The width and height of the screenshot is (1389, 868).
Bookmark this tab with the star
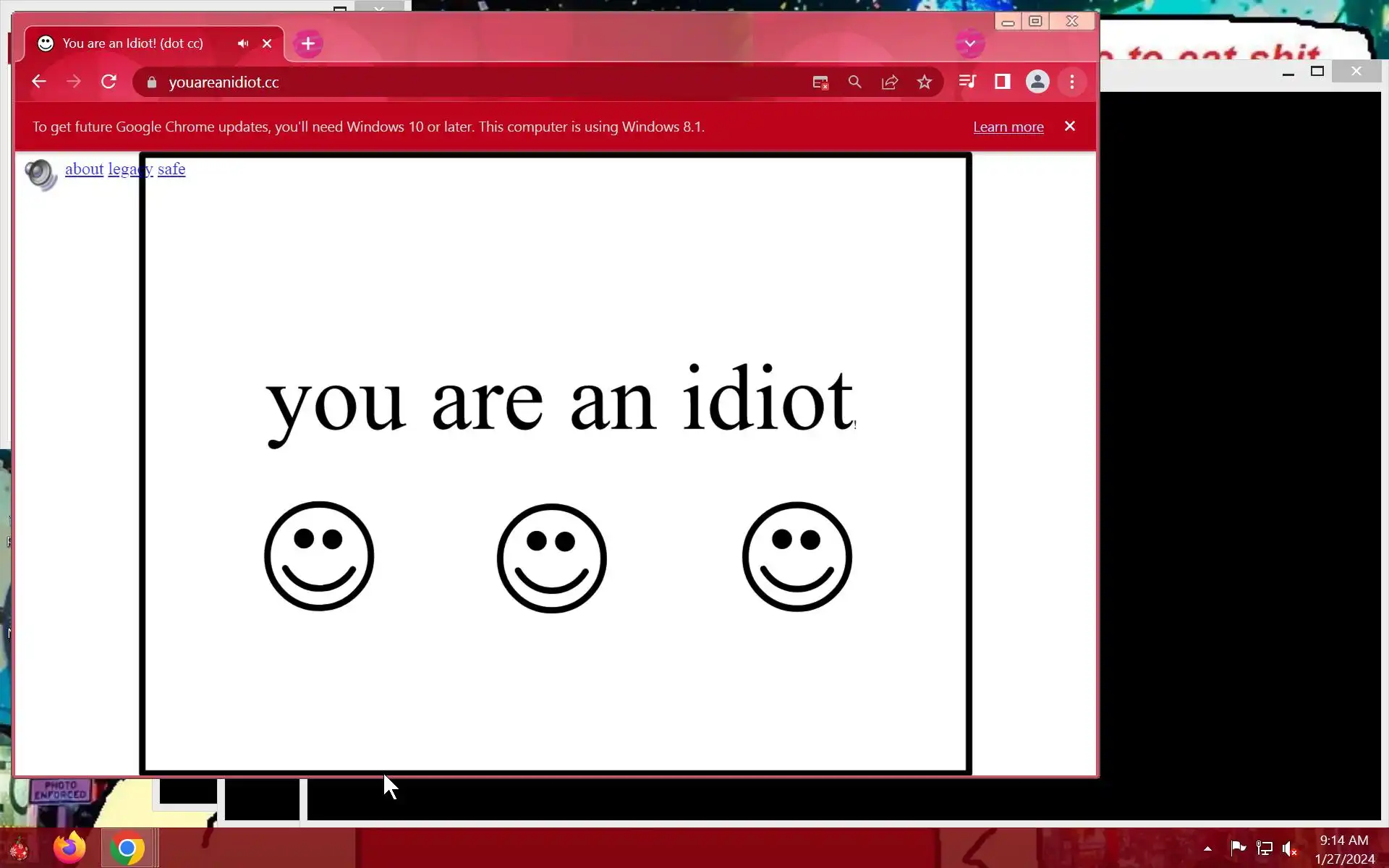(924, 82)
